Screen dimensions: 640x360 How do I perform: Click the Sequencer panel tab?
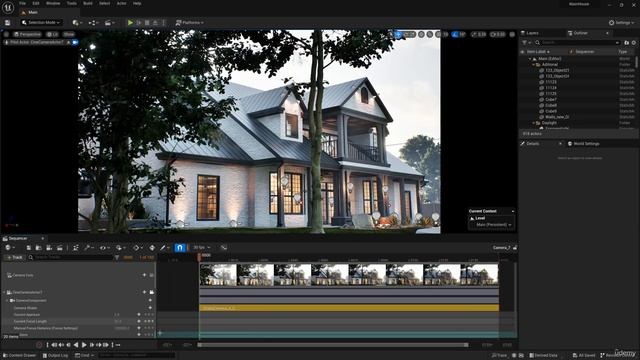(x=18, y=238)
